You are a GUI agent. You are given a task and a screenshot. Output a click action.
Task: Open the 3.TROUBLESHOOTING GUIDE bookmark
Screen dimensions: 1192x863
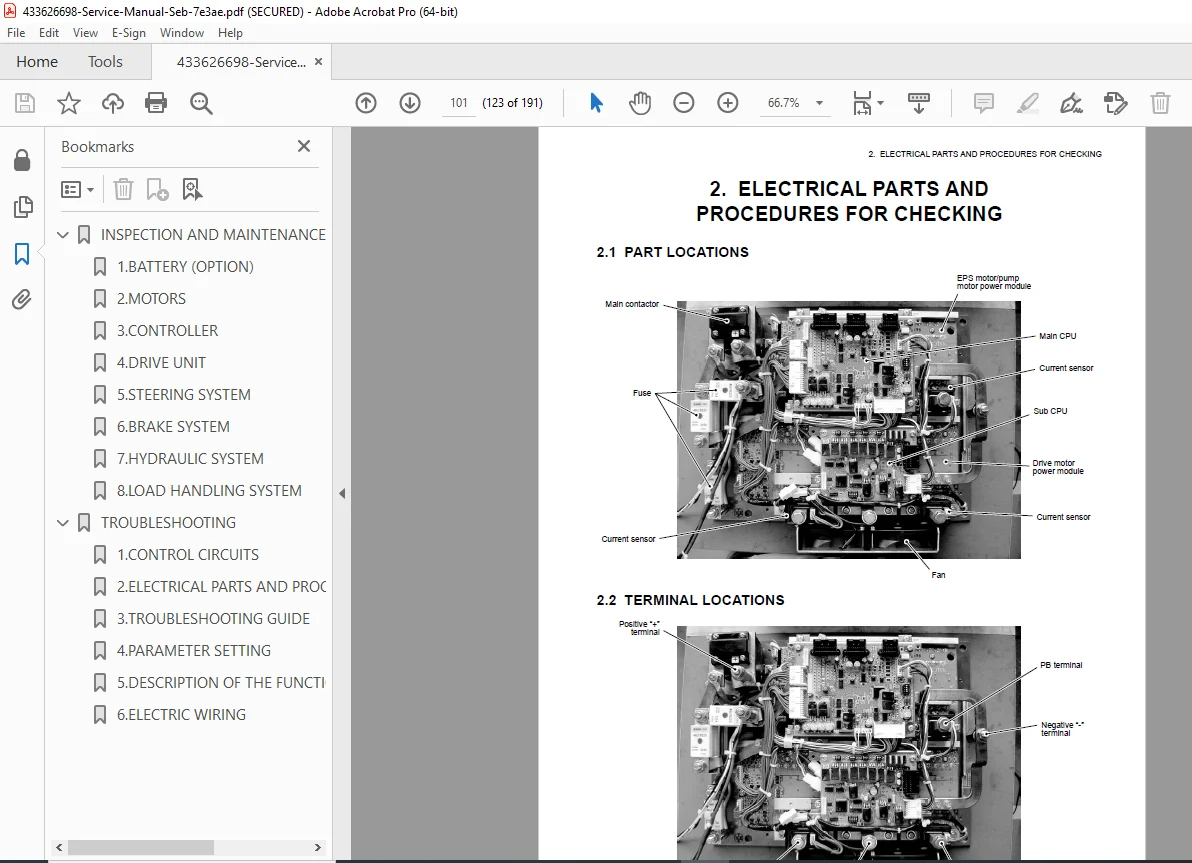pos(213,619)
